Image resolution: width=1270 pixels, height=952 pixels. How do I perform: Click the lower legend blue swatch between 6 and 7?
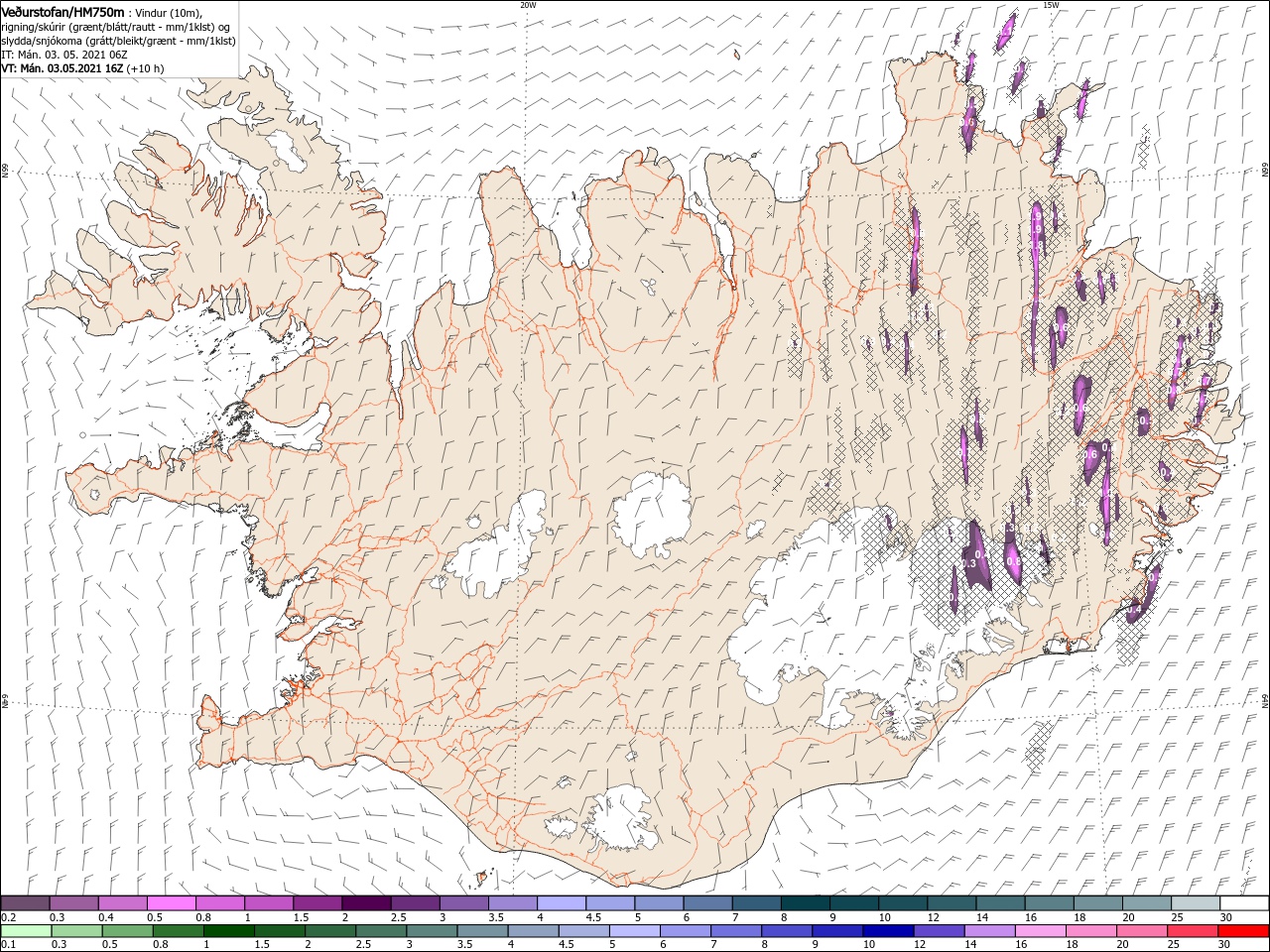[686, 931]
